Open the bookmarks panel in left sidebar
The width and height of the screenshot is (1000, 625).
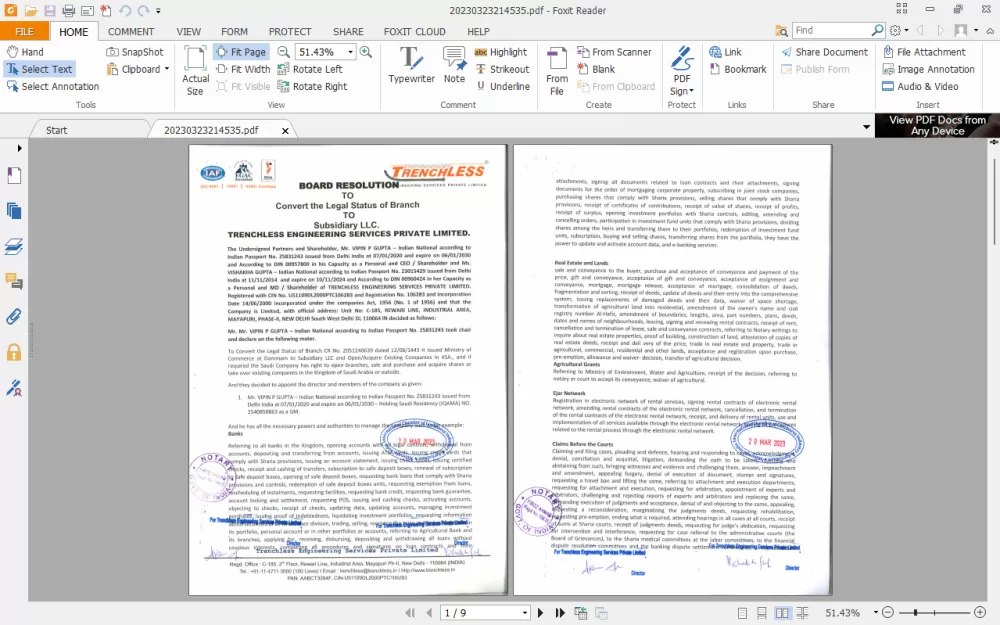coord(14,175)
